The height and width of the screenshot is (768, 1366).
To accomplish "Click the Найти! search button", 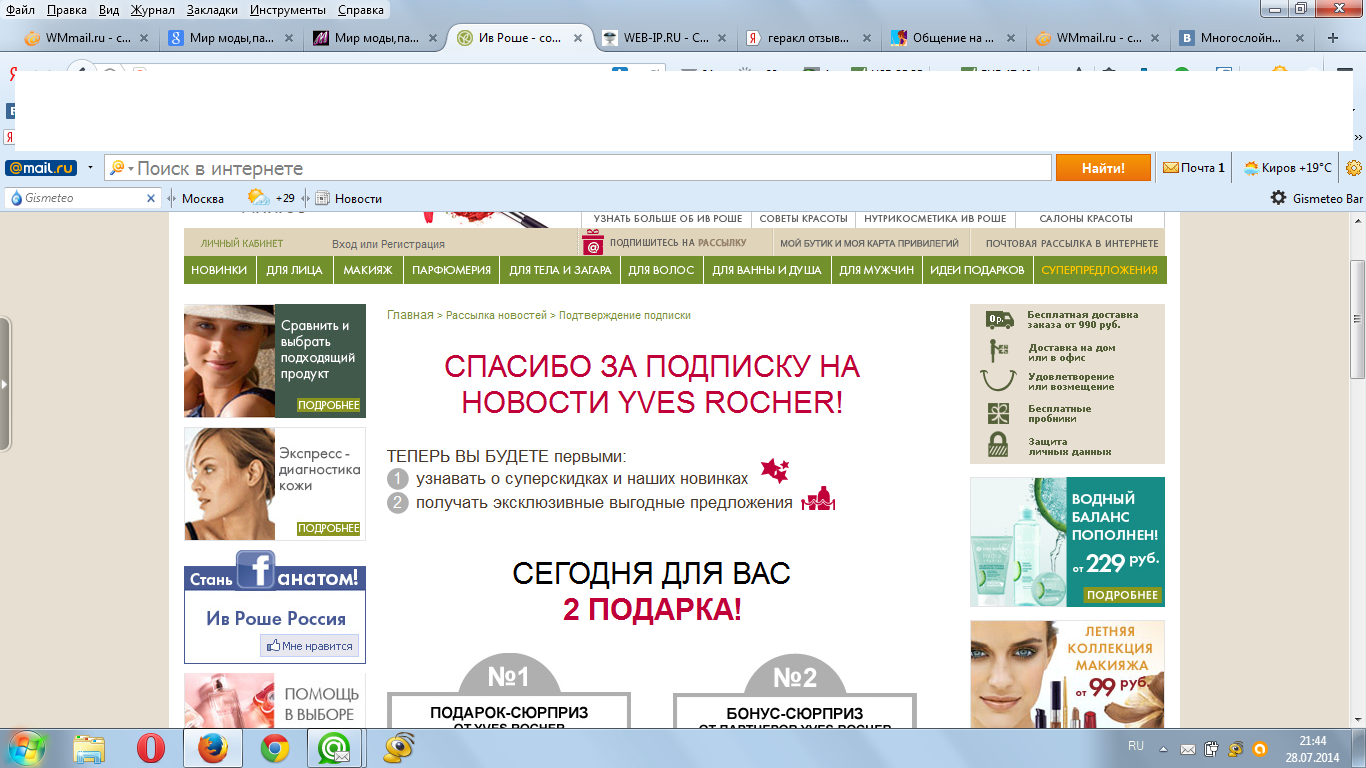I will pos(1103,168).
